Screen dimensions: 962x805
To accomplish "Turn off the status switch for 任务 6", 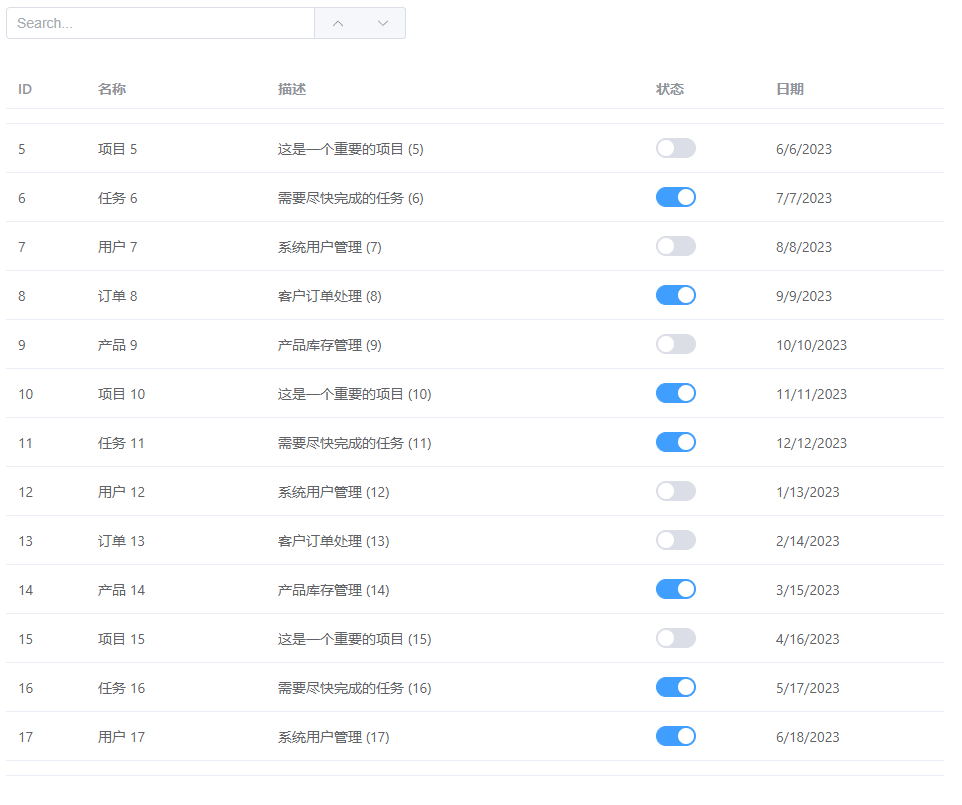I will click(x=675, y=198).
